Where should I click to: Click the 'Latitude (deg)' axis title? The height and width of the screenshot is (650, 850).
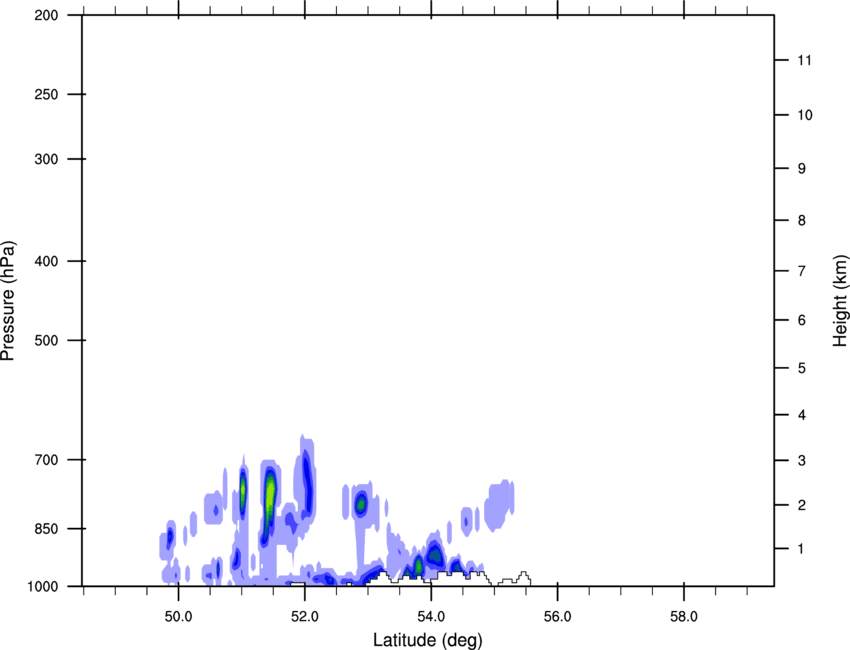(427, 640)
